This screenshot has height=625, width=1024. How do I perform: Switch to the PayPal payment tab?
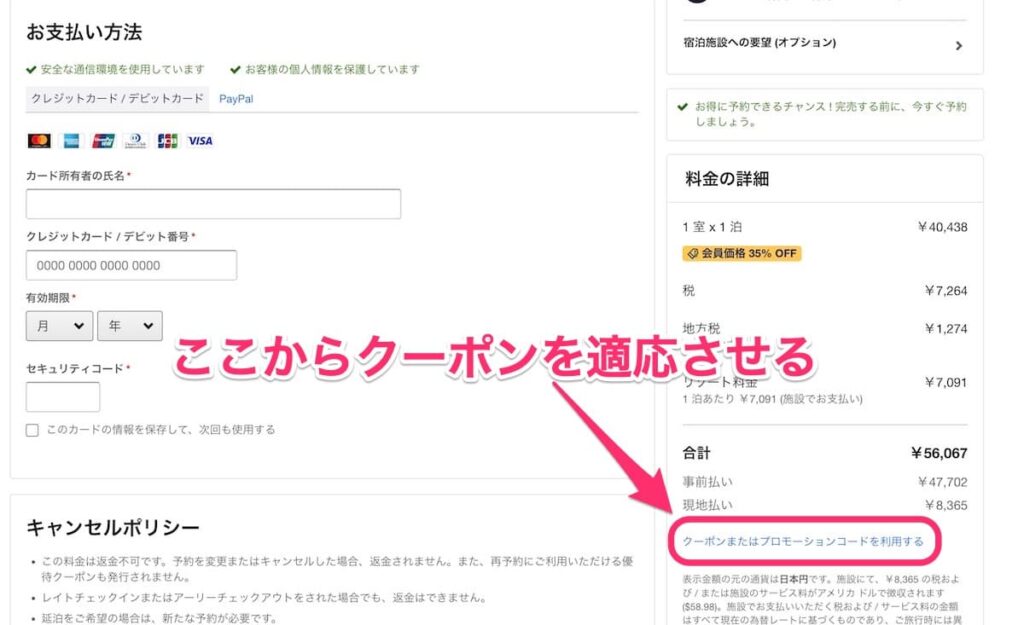click(236, 99)
